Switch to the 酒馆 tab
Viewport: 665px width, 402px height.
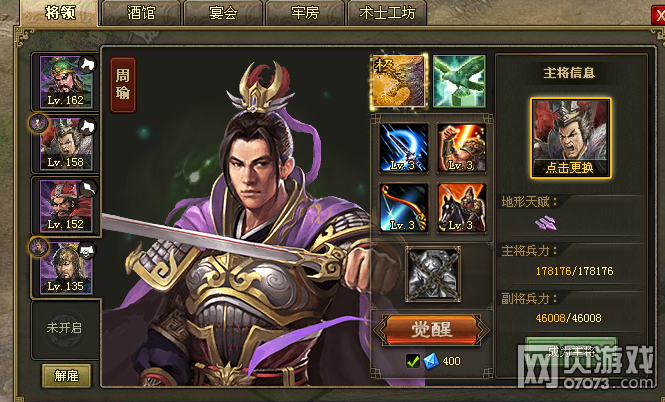point(141,13)
